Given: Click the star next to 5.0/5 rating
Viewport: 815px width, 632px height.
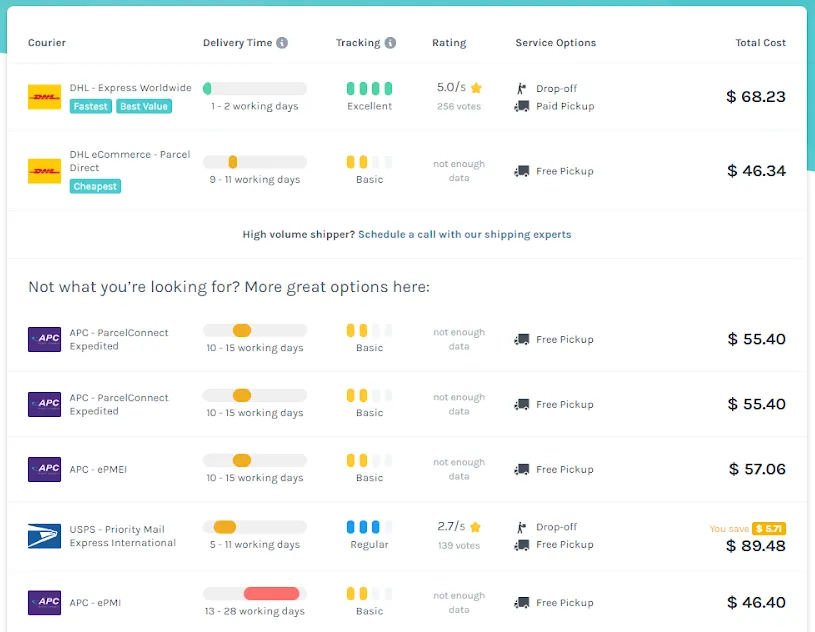Looking at the screenshot, I should [476, 88].
